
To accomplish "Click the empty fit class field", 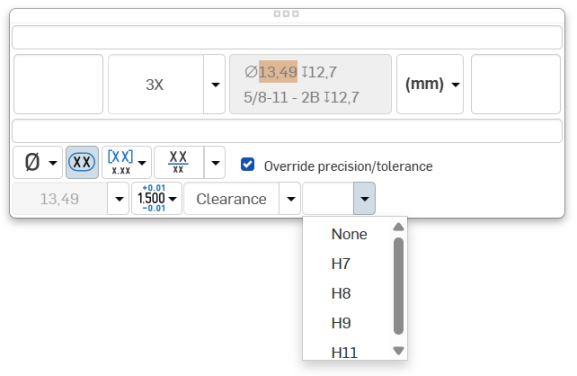I will click(x=328, y=199).
